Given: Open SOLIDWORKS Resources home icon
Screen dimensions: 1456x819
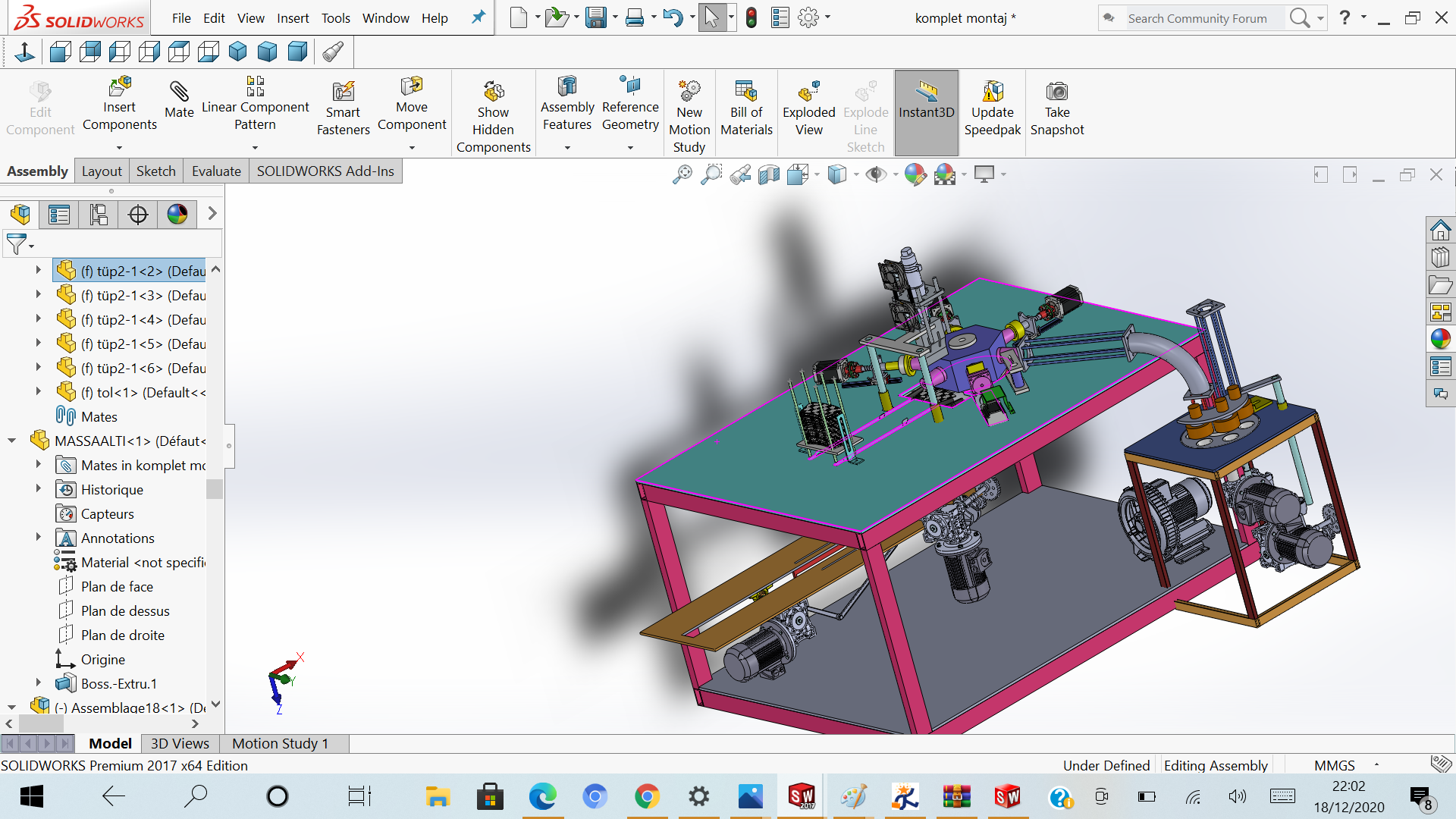Looking at the screenshot, I should [x=1440, y=230].
